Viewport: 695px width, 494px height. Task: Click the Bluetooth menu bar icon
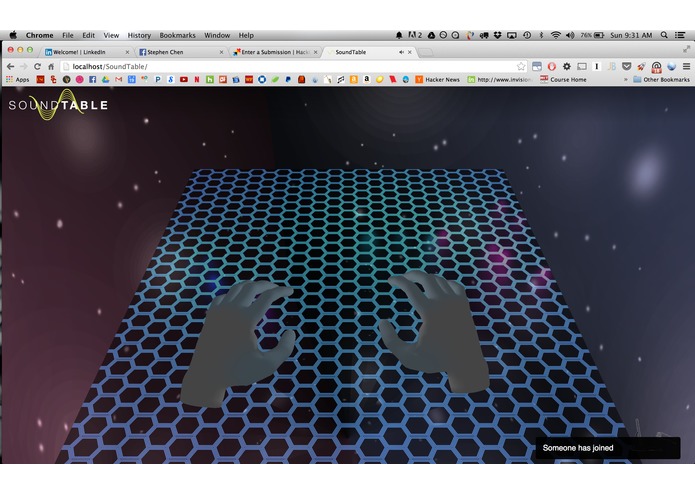541,35
